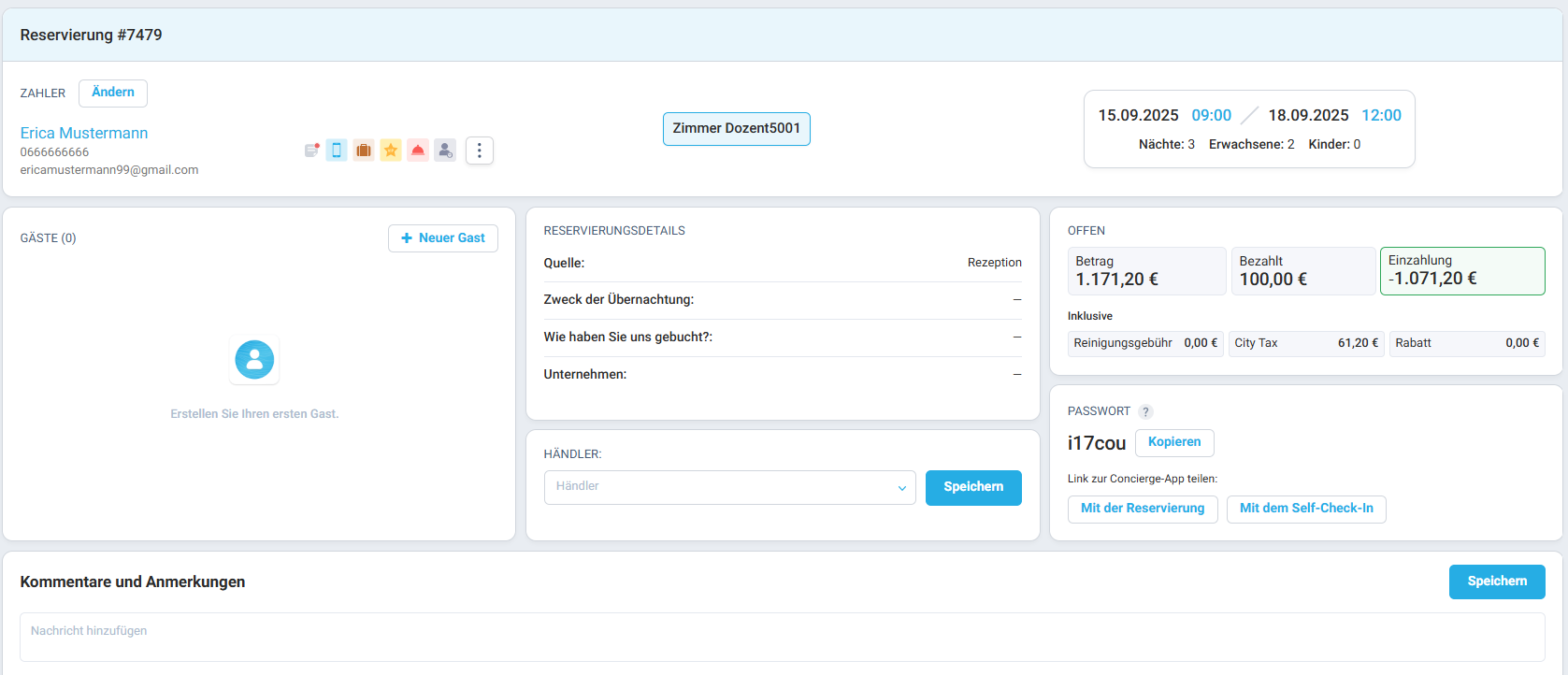Click the note icon with red dot
The height and width of the screenshot is (675, 1568).
pyautogui.click(x=311, y=151)
